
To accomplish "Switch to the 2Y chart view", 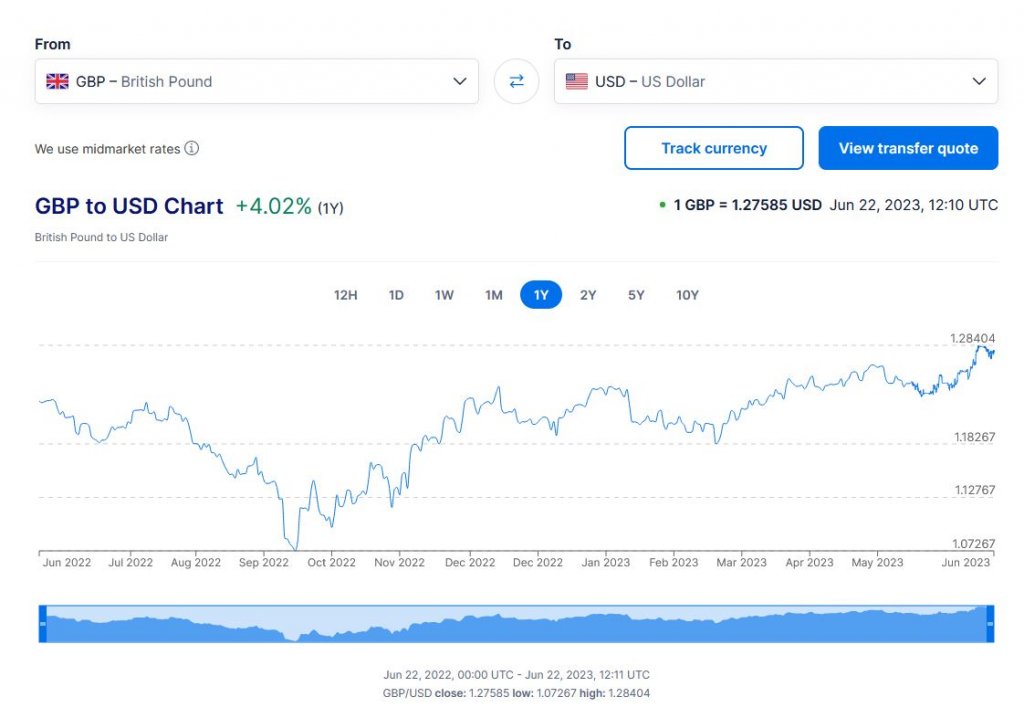I will pyautogui.click(x=588, y=295).
